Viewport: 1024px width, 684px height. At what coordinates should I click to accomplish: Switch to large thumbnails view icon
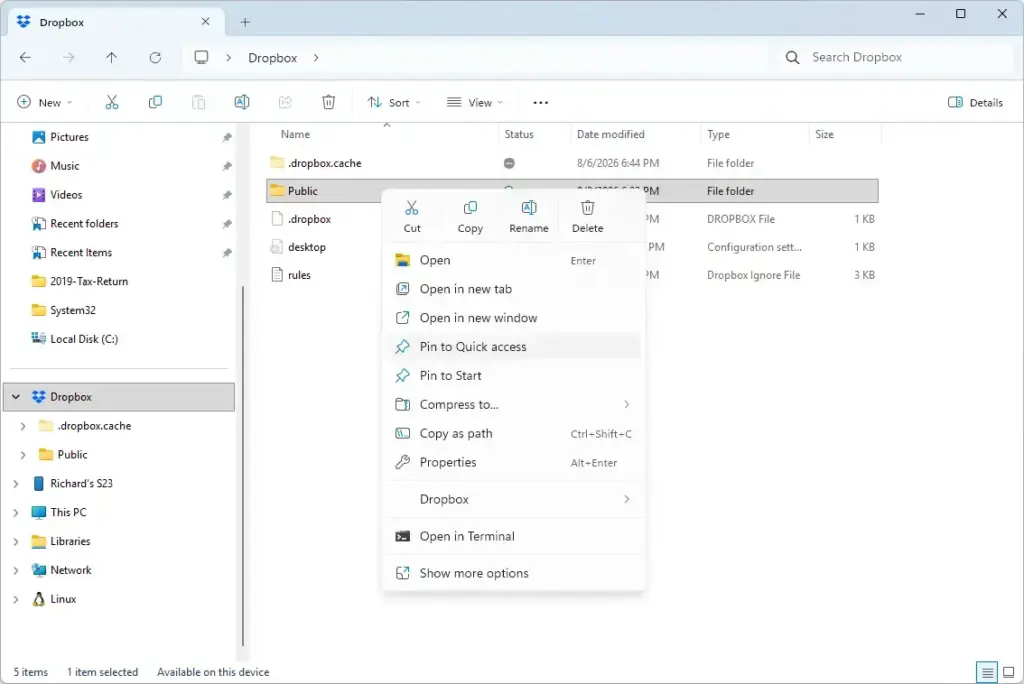1008,672
